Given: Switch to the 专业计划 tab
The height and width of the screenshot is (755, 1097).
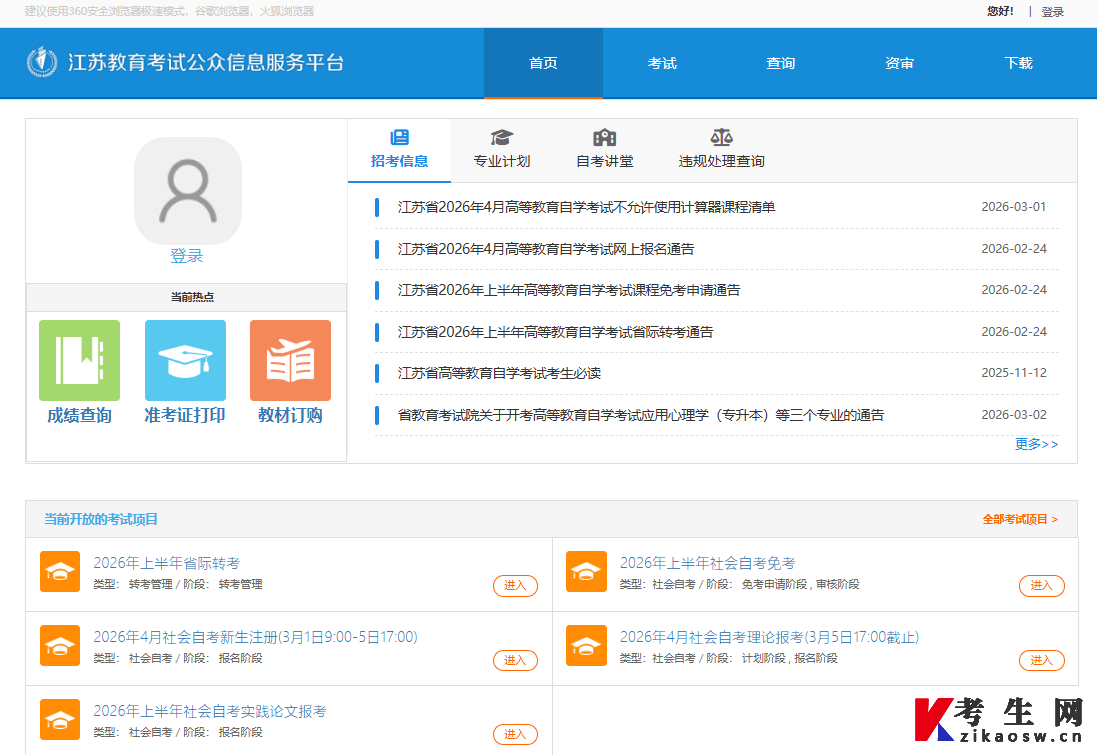Looking at the screenshot, I should click(x=502, y=150).
